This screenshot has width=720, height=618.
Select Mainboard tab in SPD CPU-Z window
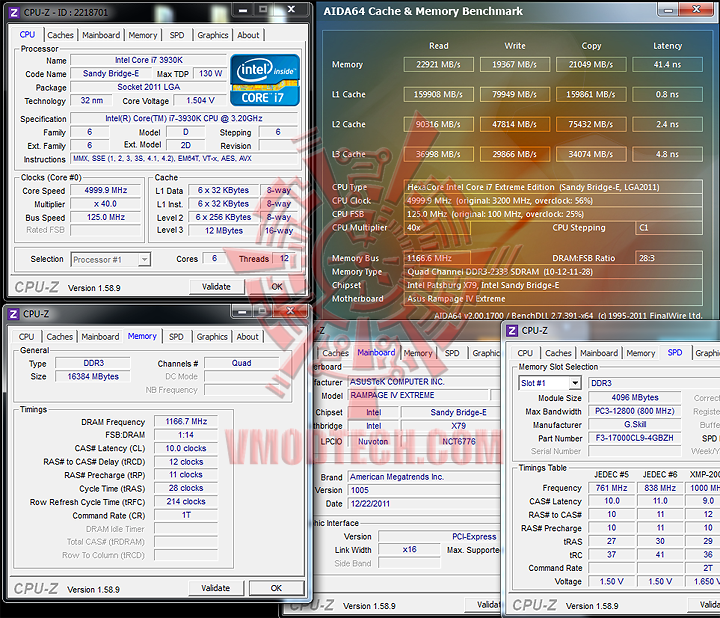pyautogui.click(x=599, y=353)
